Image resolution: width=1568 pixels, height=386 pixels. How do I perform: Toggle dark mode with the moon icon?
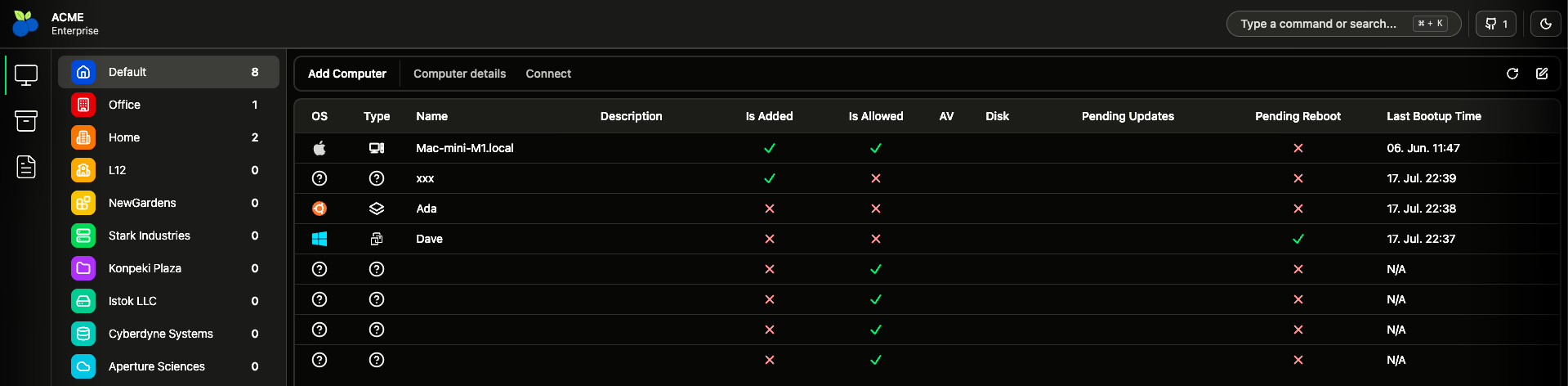[x=1545, y=24]
